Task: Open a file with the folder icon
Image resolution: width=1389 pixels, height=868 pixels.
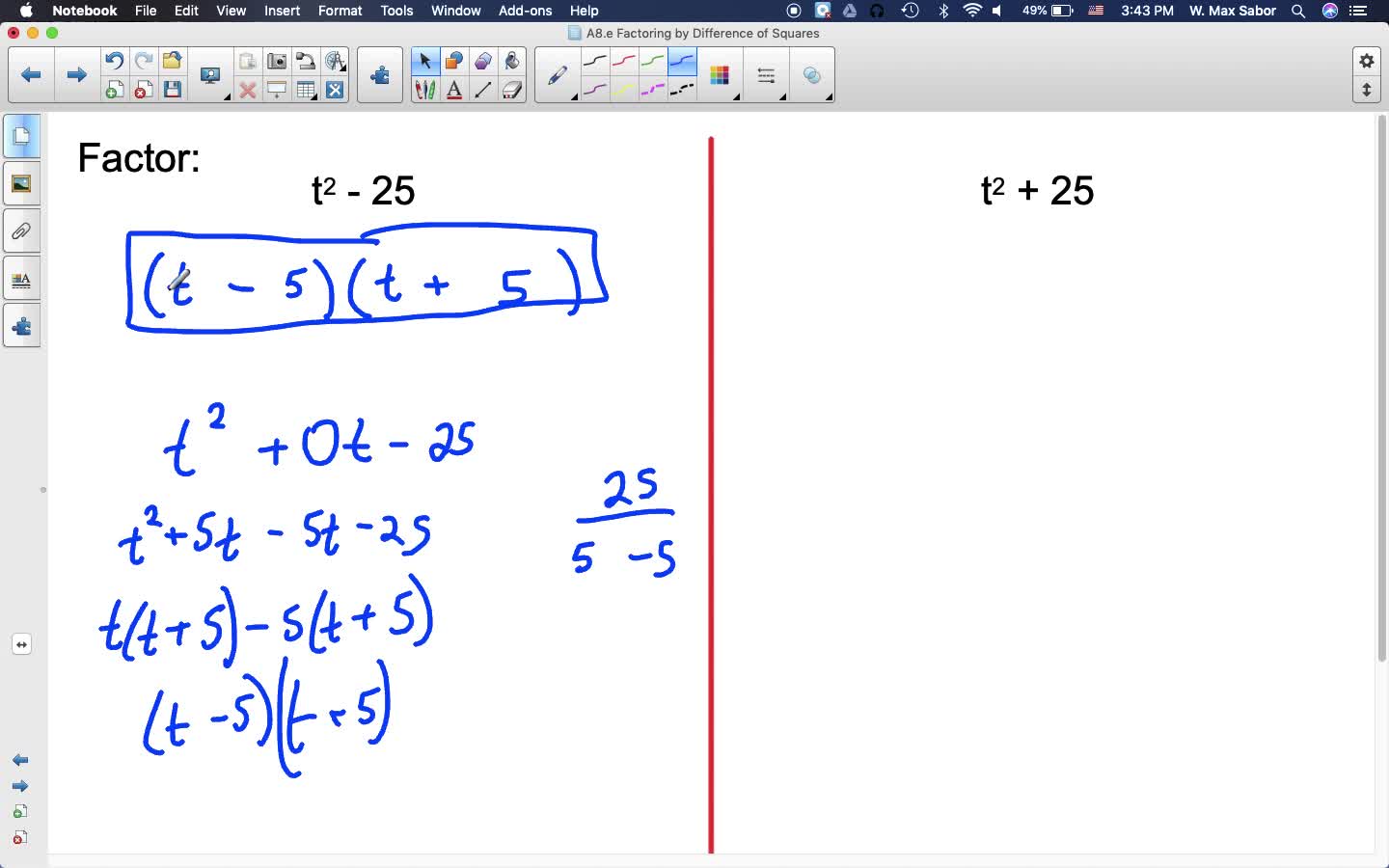Action: 172,61
